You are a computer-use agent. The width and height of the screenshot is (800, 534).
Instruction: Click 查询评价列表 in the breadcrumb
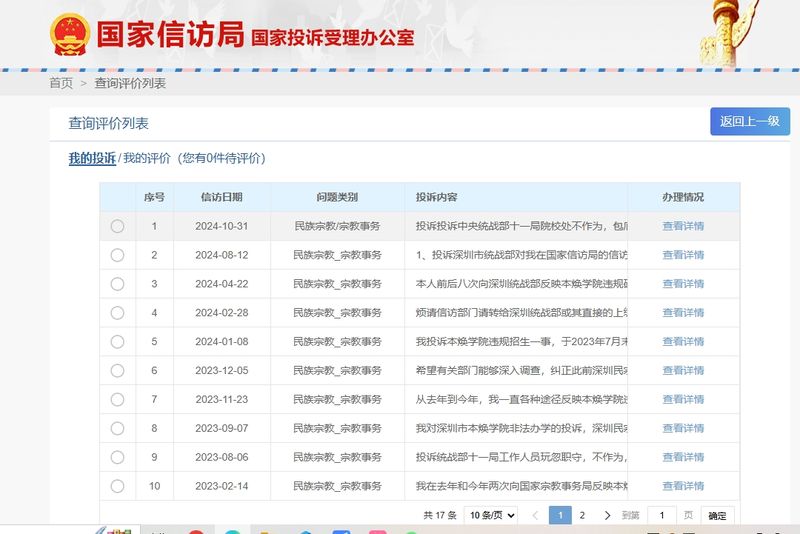click(130, 83)
